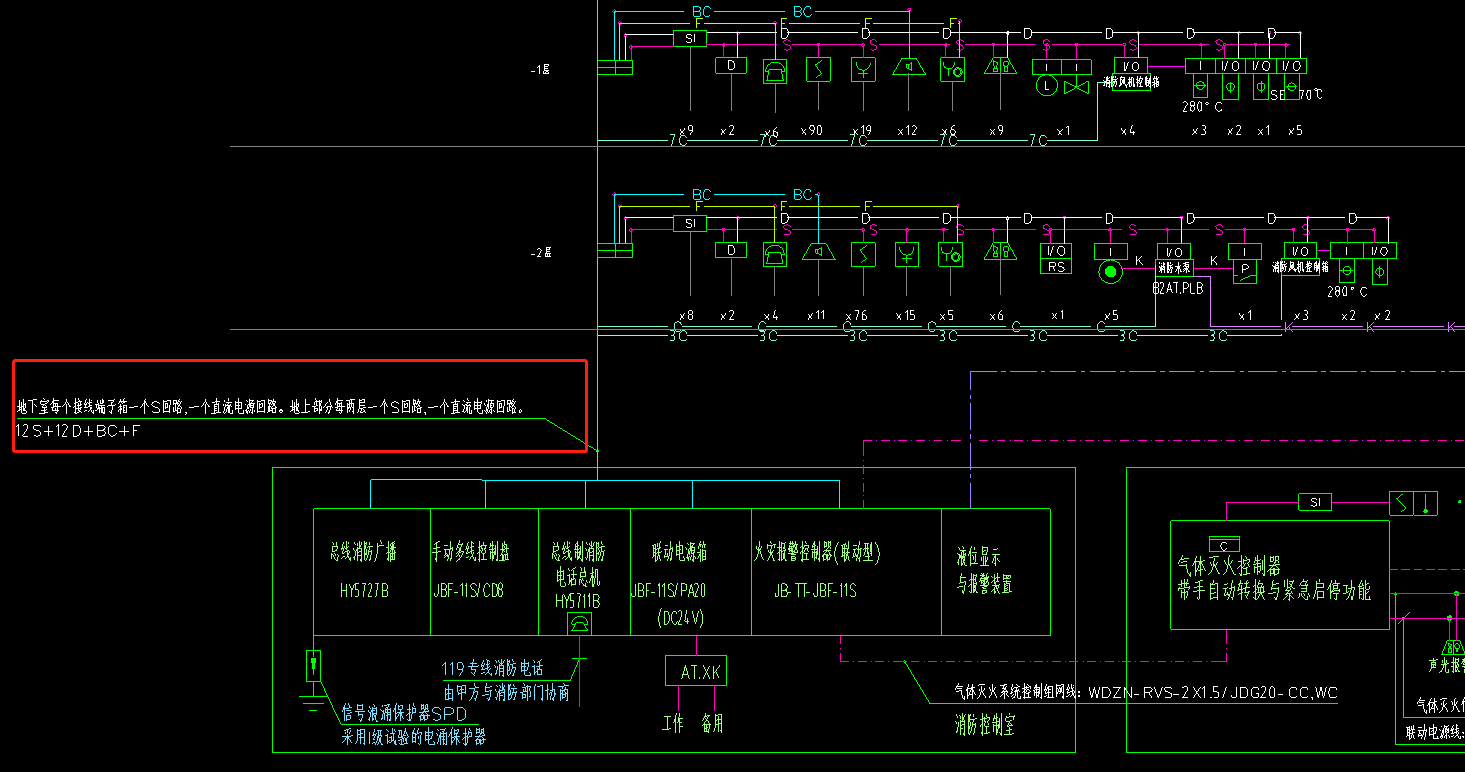Click the sound-light alarm symbol above x9 on -1层

click(999, 66)
